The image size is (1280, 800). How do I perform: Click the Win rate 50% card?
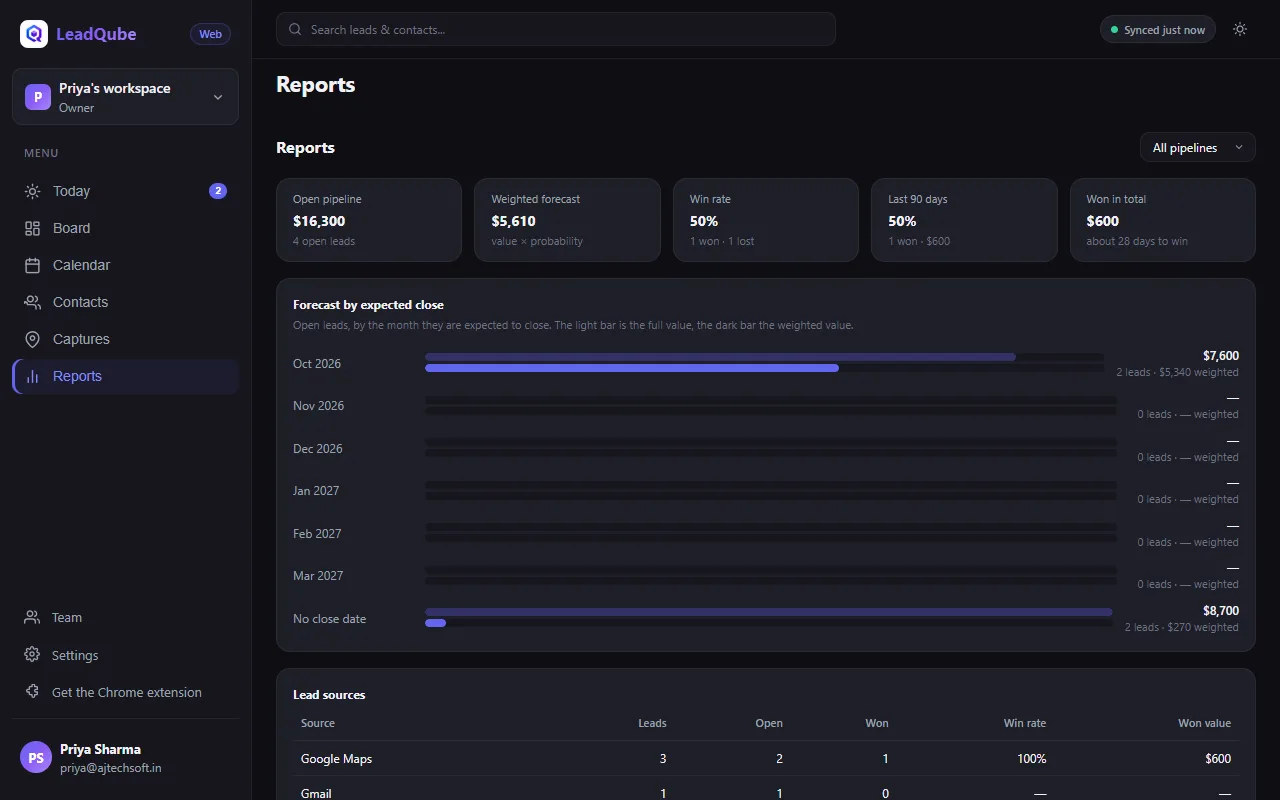click(766, 220)
